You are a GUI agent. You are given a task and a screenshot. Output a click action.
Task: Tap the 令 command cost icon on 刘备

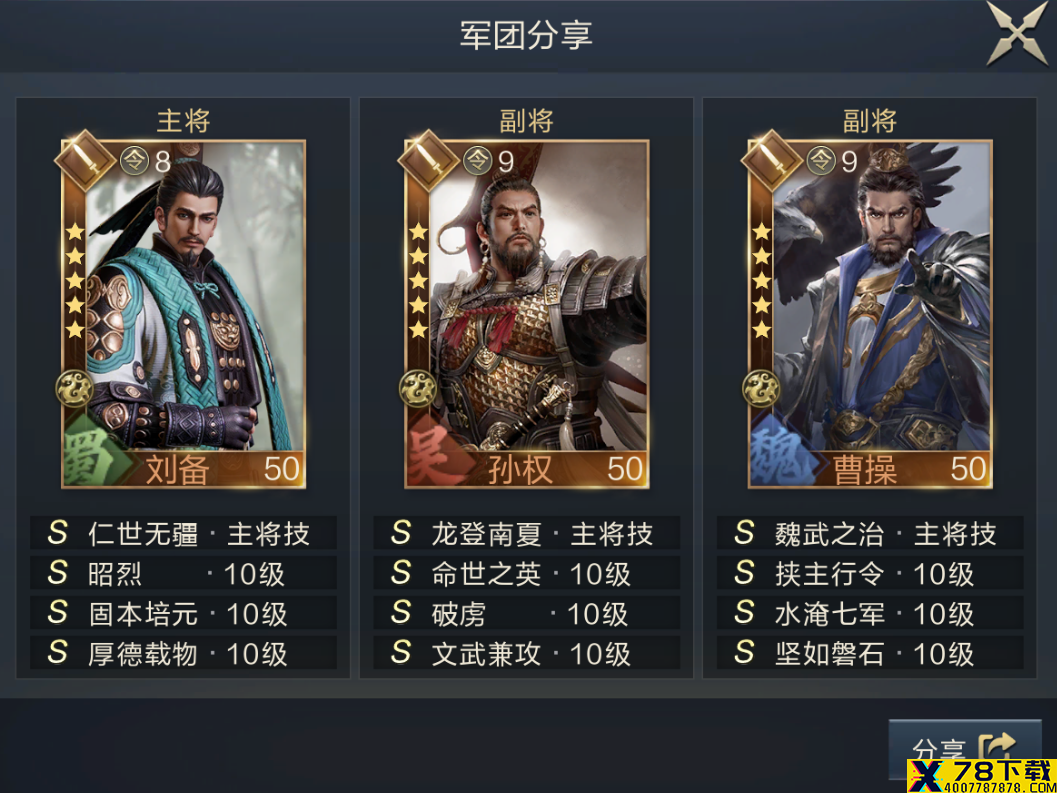click(x=134, y=160)
